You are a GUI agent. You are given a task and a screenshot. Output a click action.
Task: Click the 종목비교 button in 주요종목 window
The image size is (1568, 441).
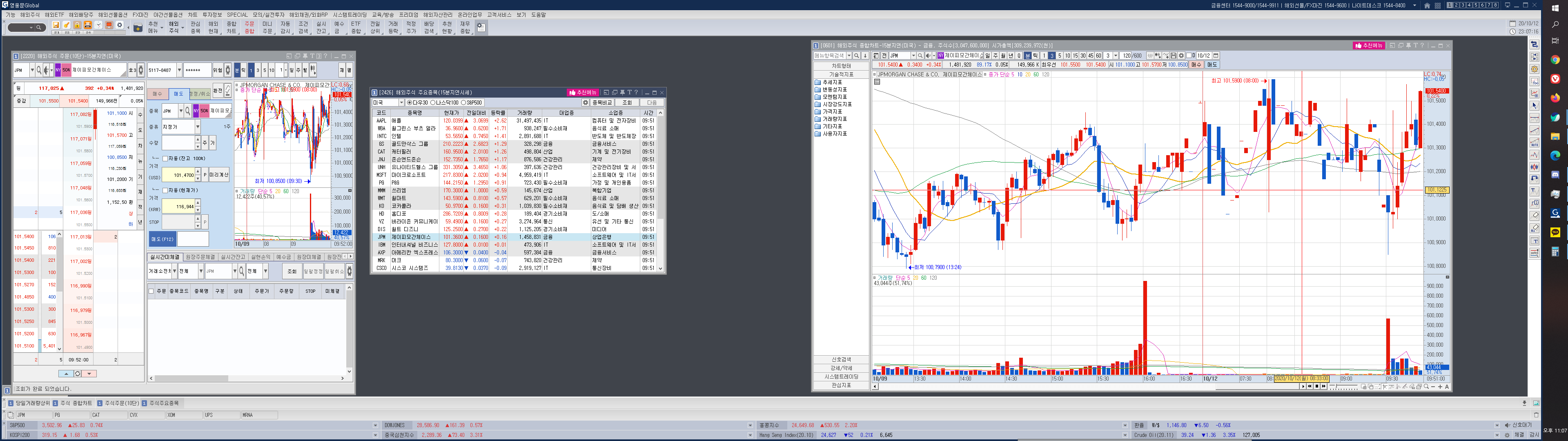coord(602,102)
